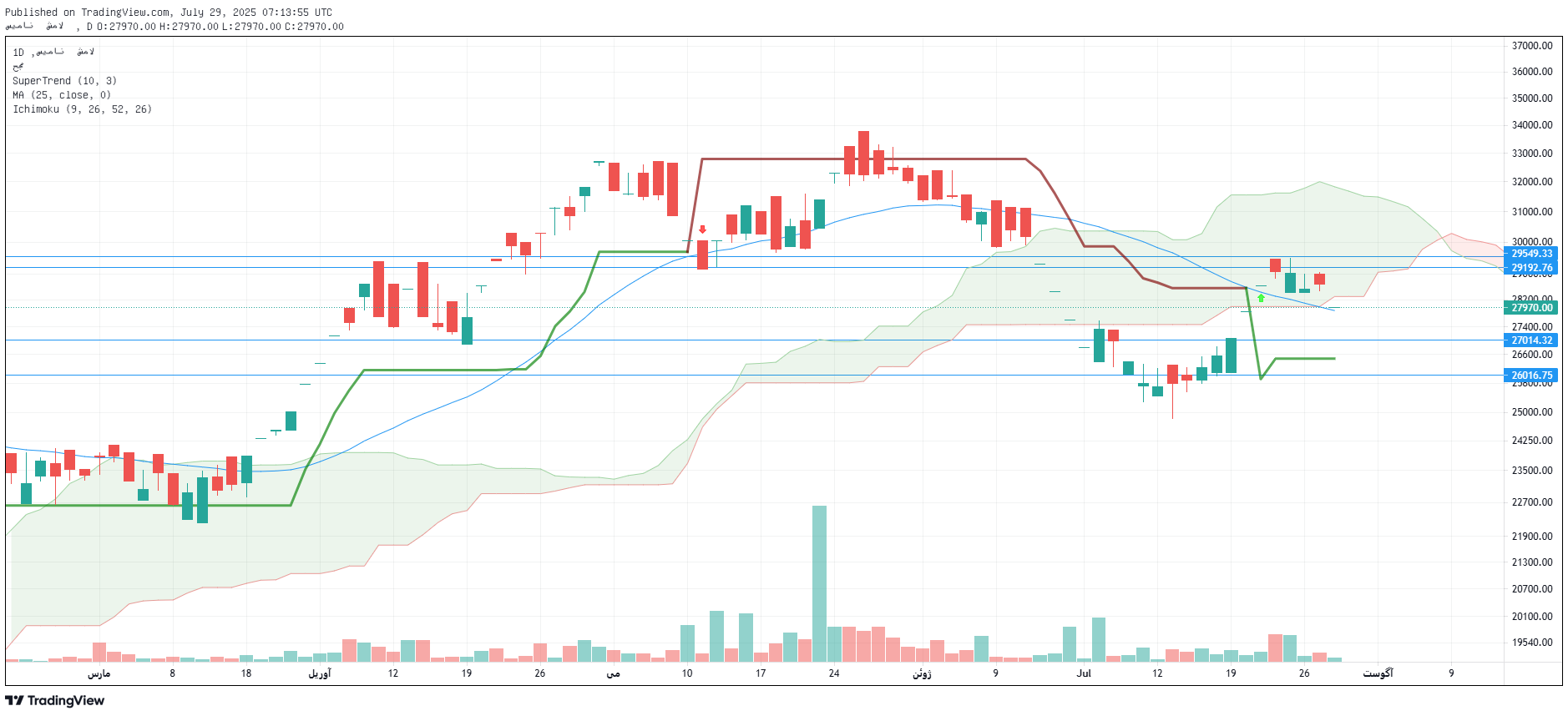1568x716 pixels.
Task: Click the 23500.00 price axis value
Action: pos(1532,471)
